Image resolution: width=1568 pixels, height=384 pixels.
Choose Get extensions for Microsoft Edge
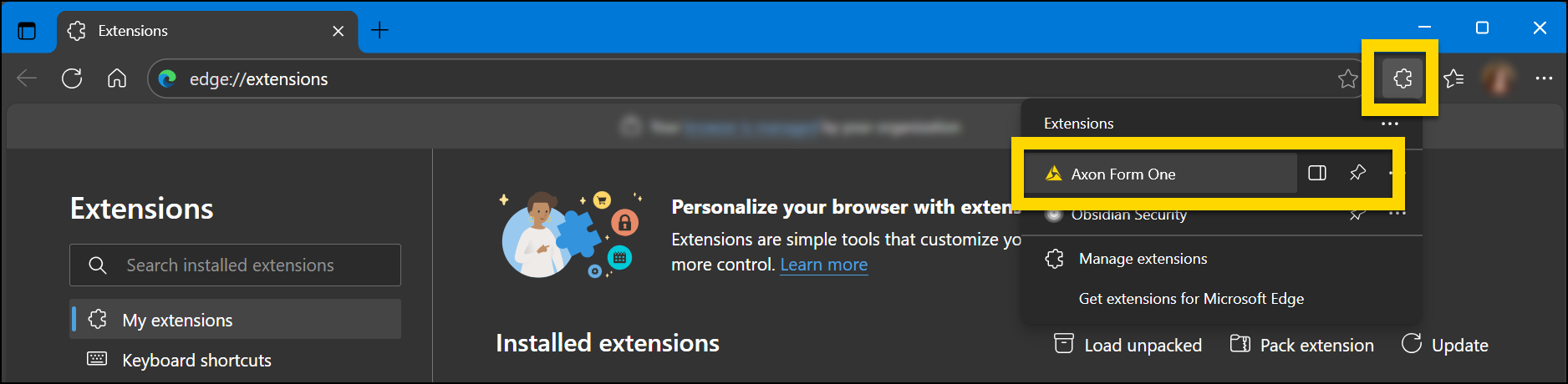point(1191,299)
